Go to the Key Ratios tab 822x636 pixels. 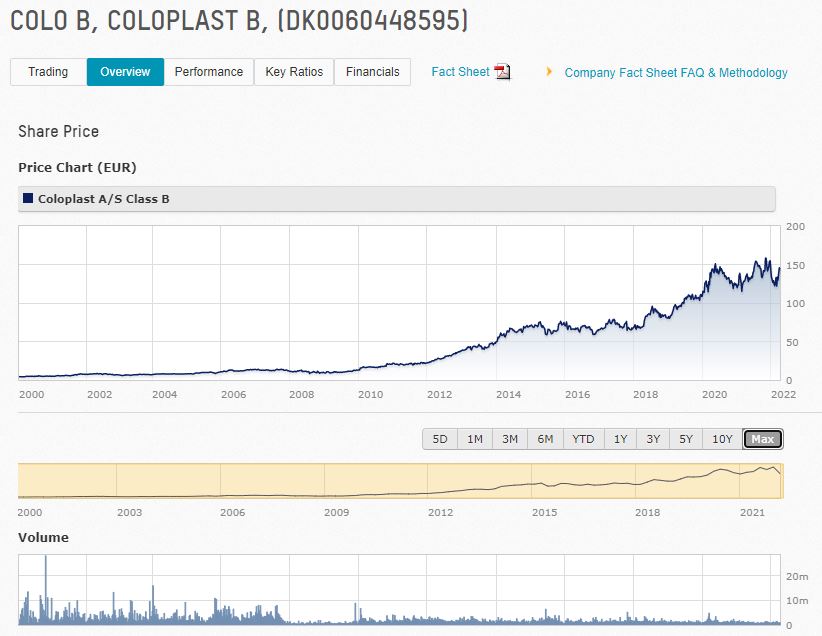coord(294,72)
